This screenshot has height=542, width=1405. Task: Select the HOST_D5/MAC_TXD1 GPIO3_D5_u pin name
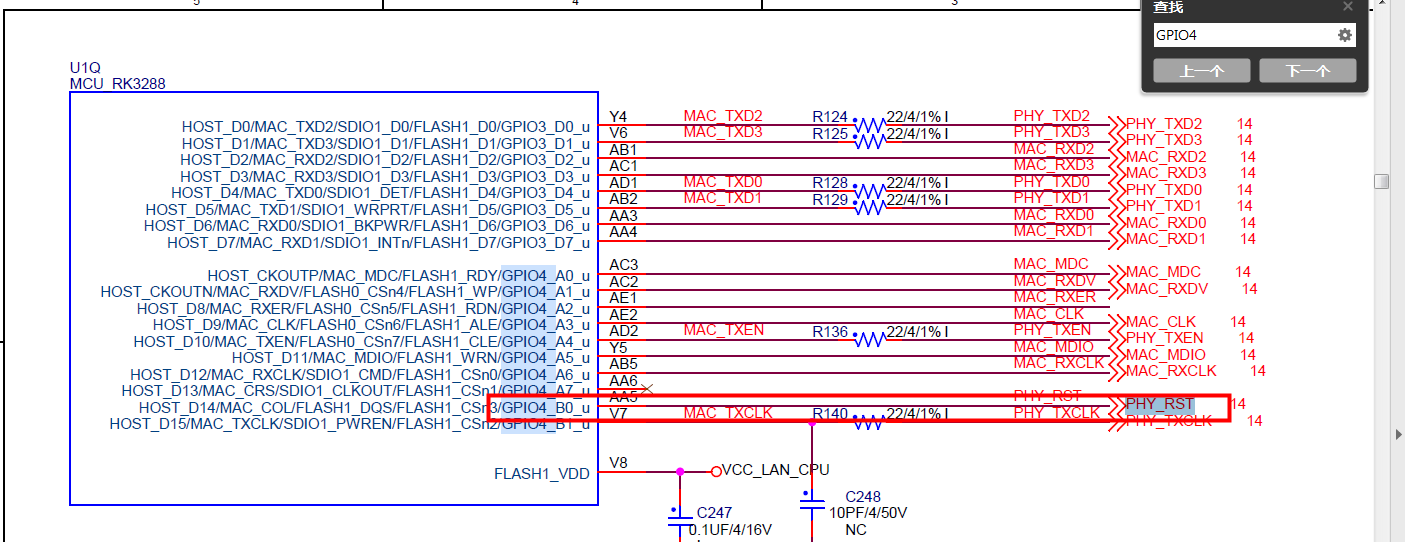(368, 210)
